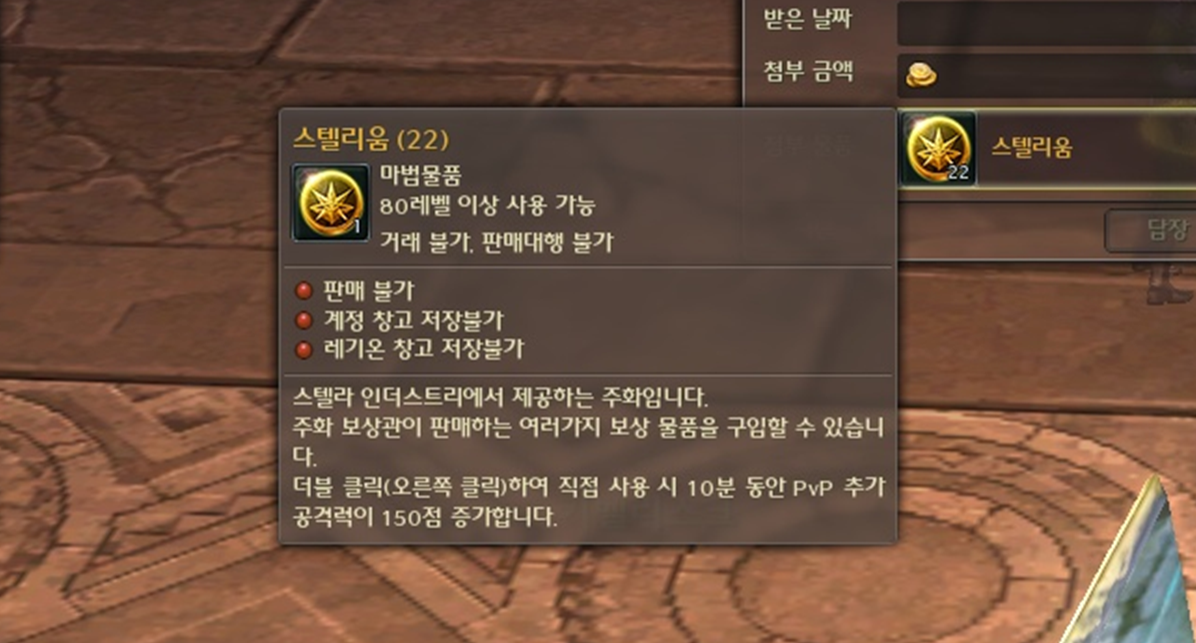
Task: Click the greyed-out 답장 reply button
Action: (1152, 230)
